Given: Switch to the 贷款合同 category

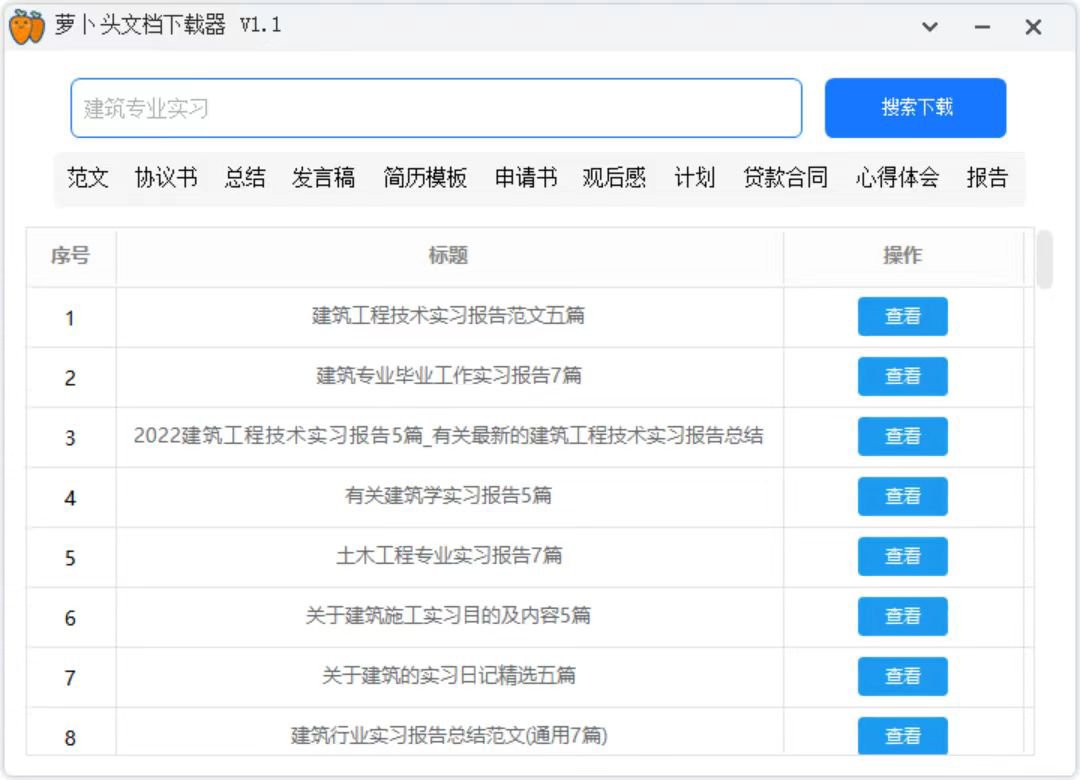Looking at the screenshot, I should [785, 178].
